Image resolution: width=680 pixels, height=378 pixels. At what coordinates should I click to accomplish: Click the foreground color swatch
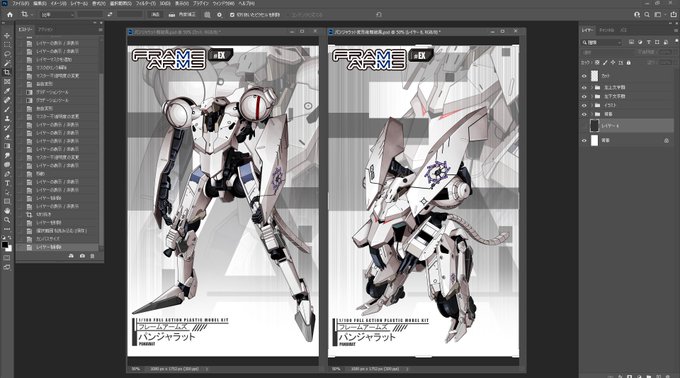pyautogui.click(x=5, y=245)
